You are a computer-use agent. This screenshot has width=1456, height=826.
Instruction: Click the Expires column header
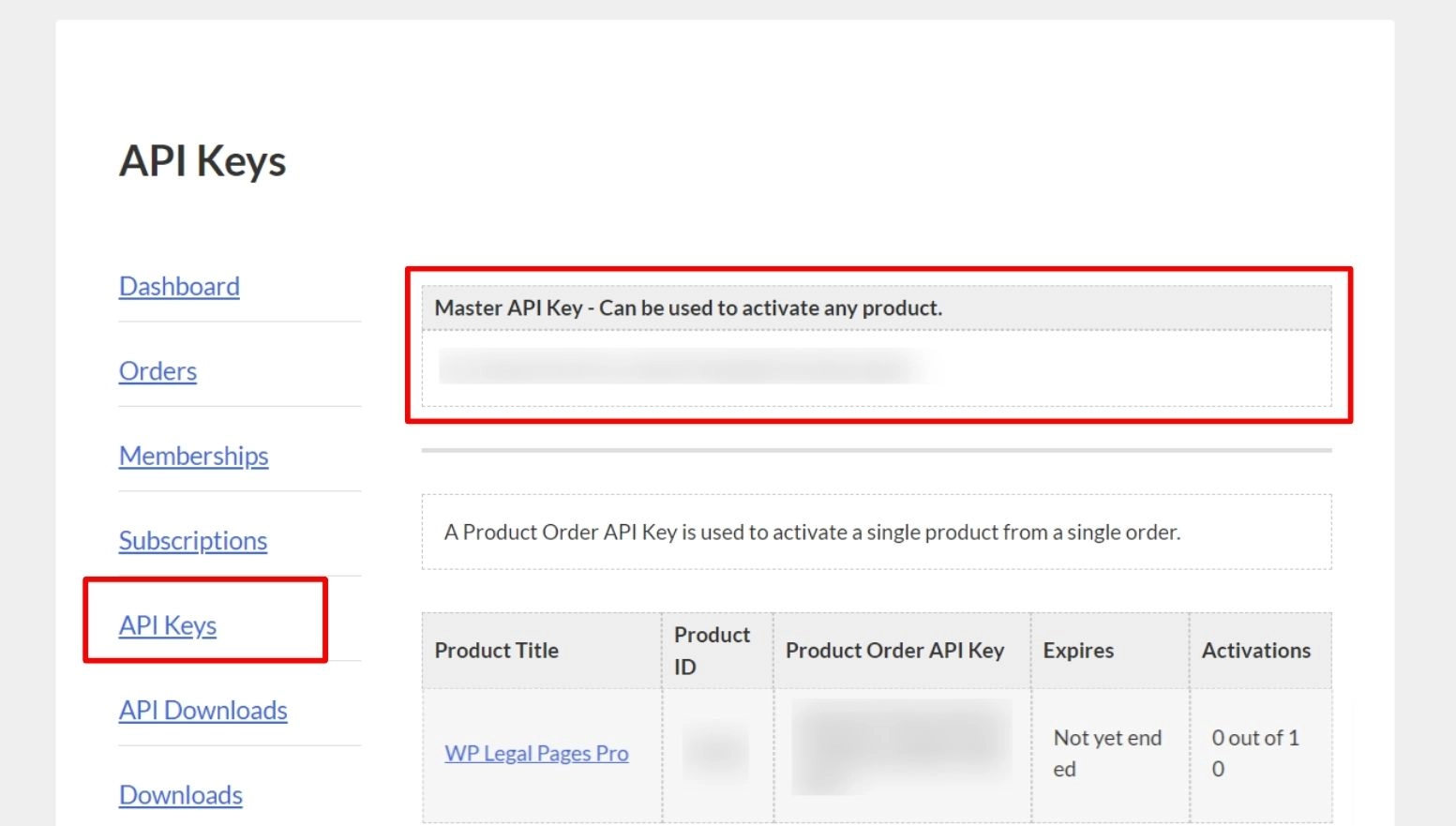coord(1077,650)
